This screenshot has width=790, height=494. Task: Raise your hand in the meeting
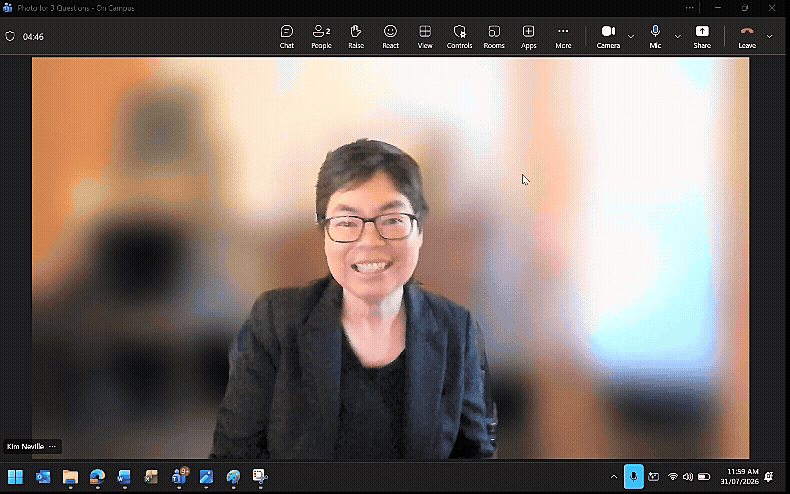356,37
